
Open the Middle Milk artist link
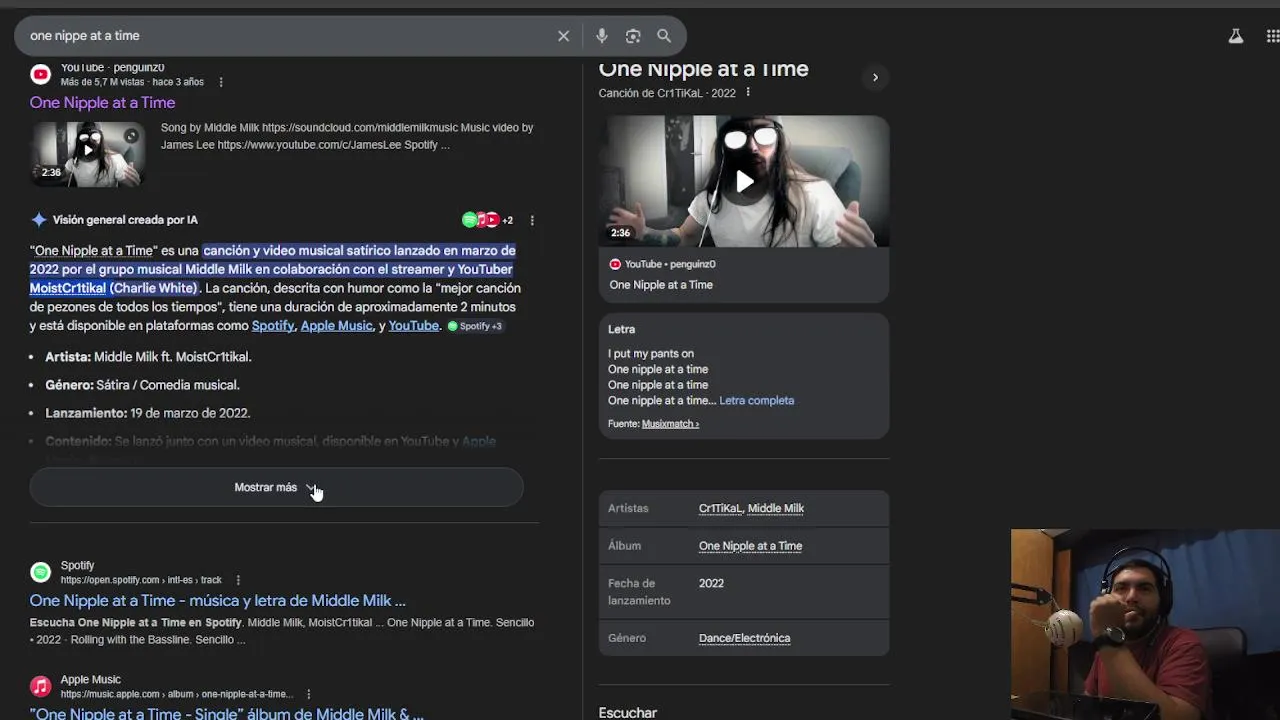pyautogui.click(x=776, y=509)
